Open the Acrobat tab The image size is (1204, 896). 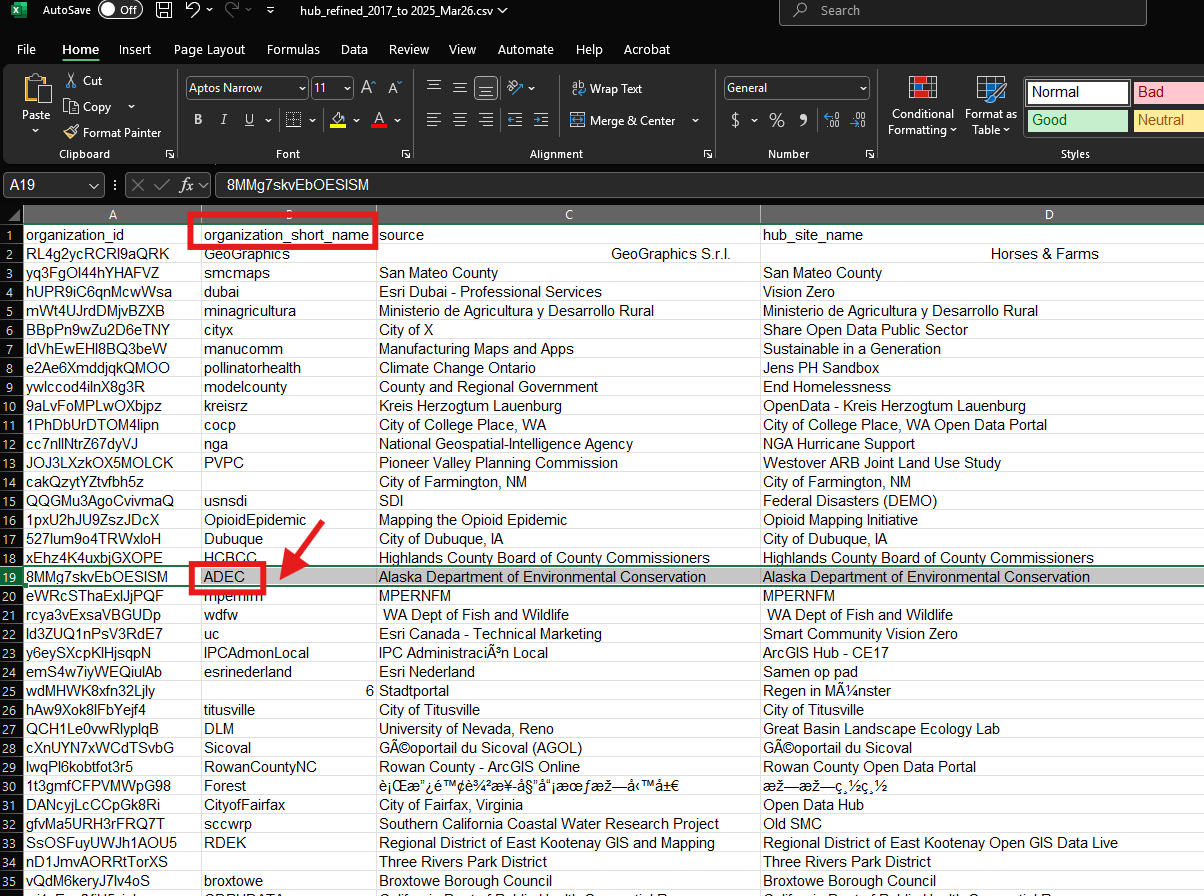[647, 49]
